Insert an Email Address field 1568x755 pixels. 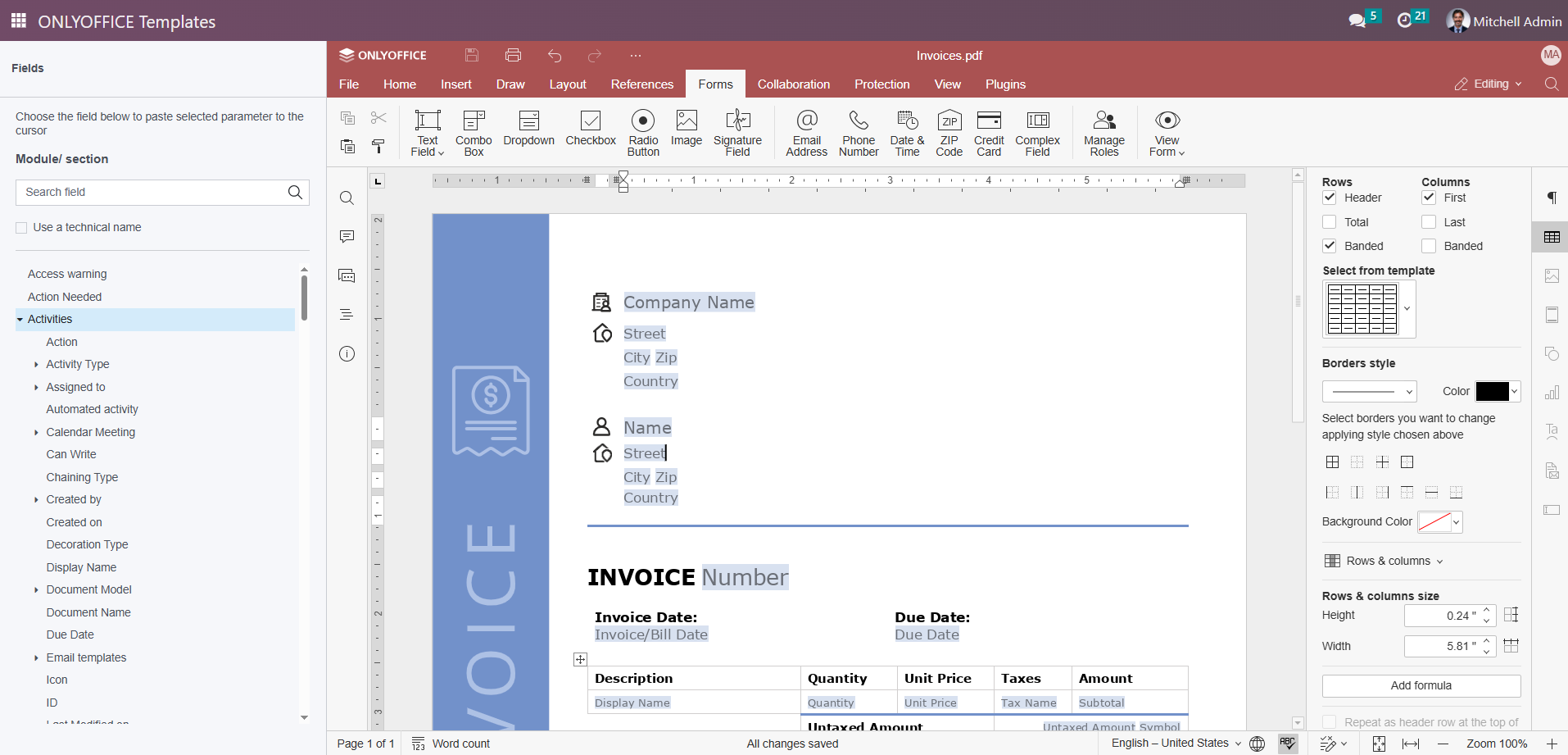point(807,132)
